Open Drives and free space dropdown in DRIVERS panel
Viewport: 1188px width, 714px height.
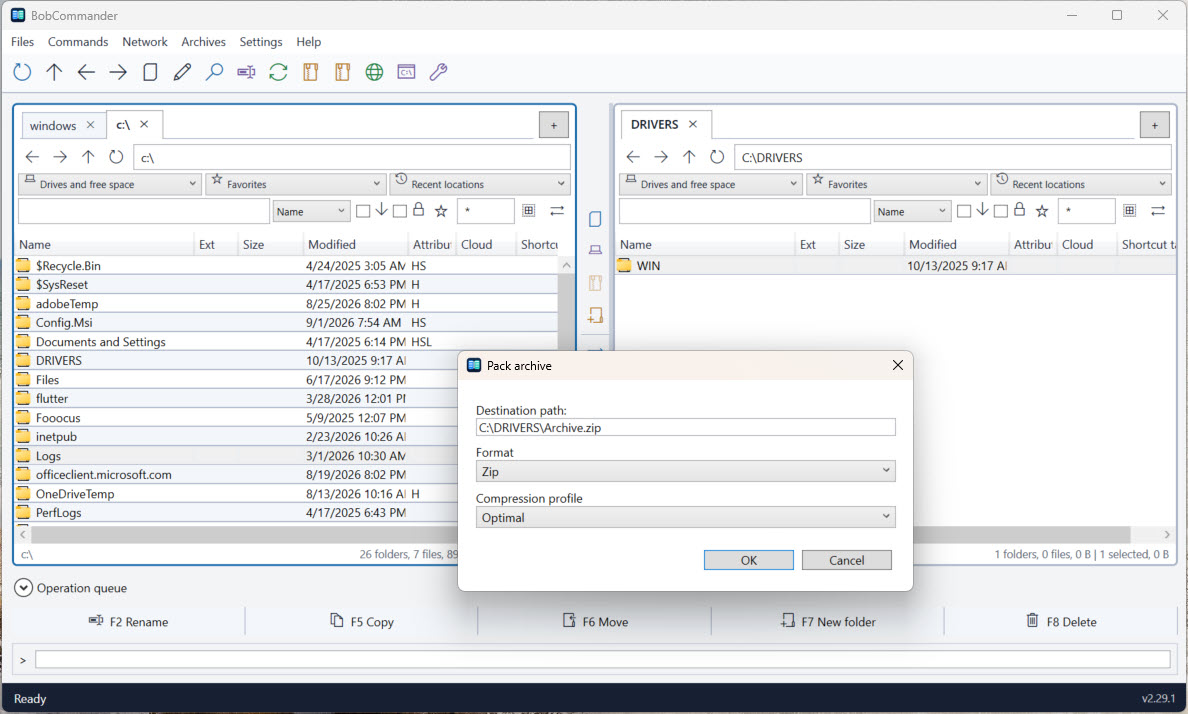[x=711, y=184]
